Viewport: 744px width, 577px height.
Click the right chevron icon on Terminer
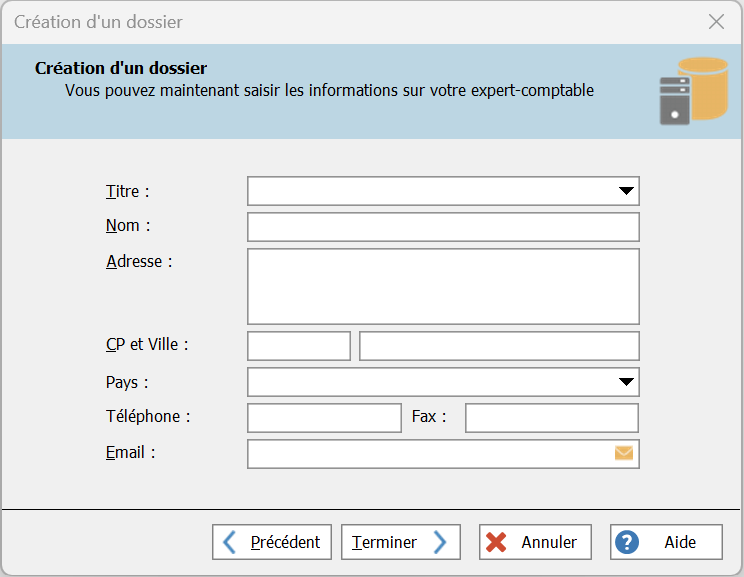tap(440, 542)
